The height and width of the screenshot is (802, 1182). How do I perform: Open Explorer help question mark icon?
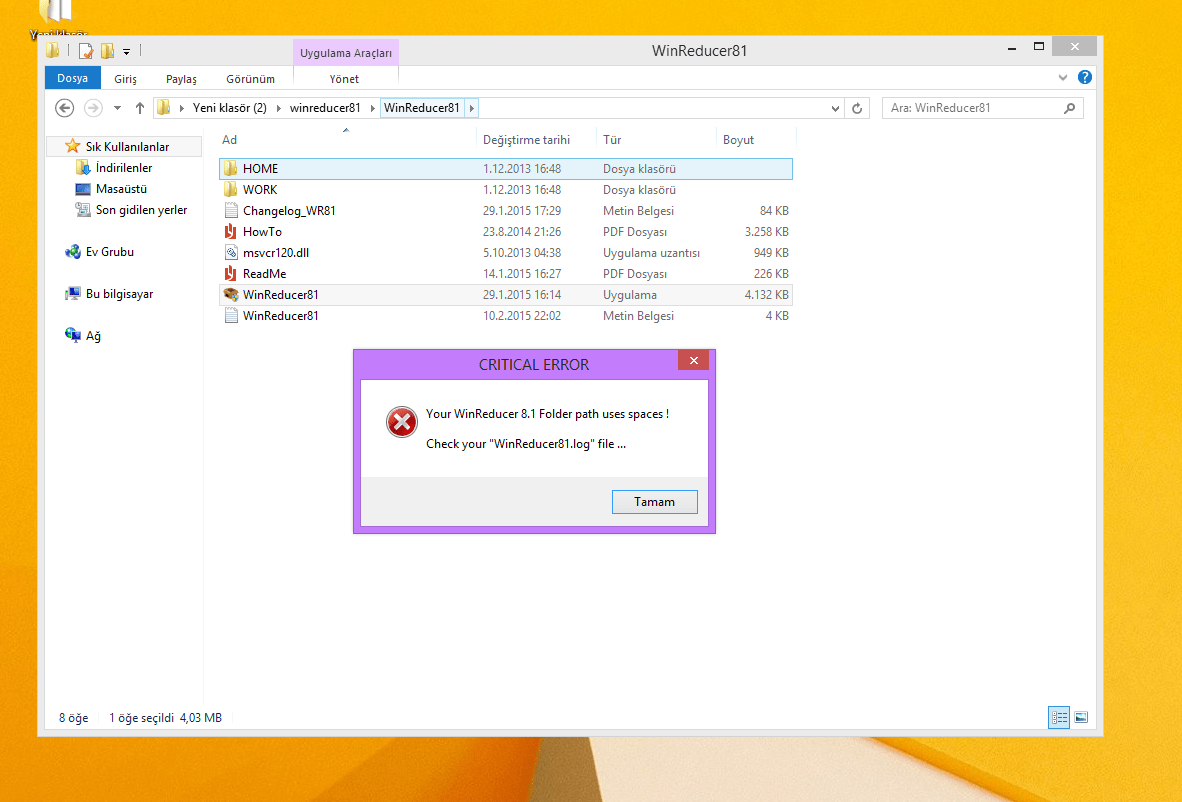coord(1085,77)
